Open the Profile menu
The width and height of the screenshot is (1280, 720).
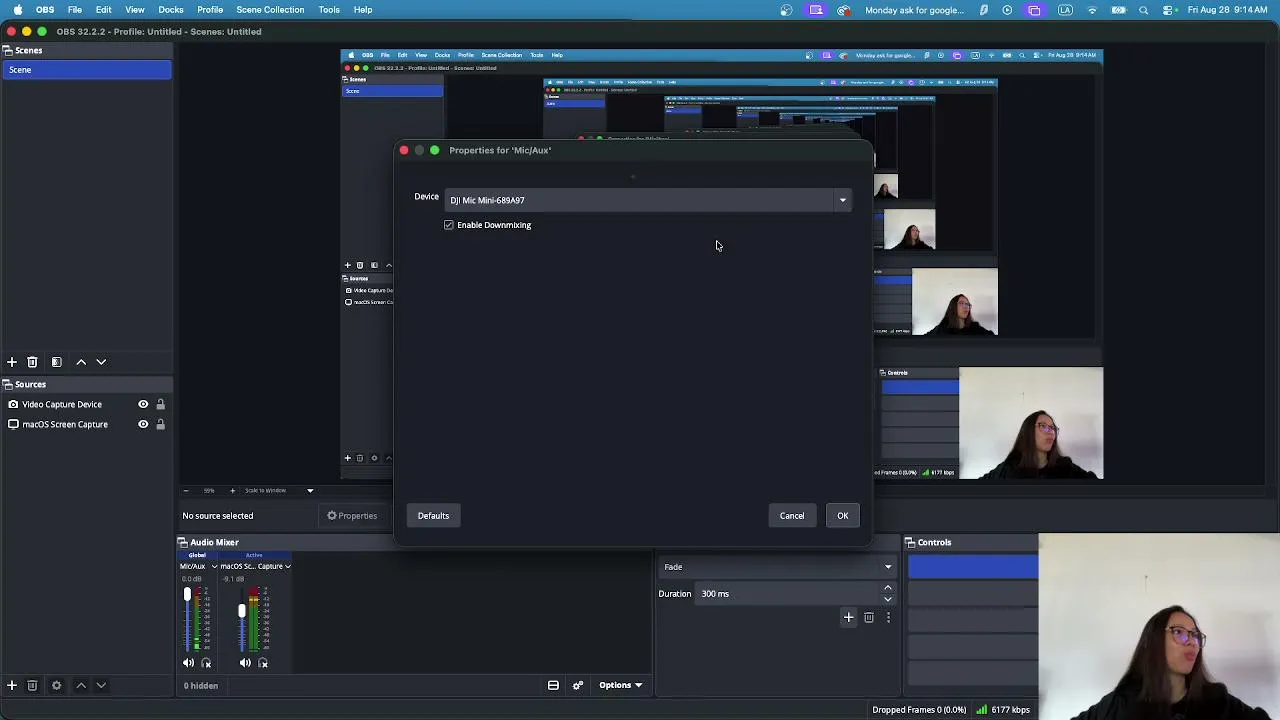(x=210, y=10)
